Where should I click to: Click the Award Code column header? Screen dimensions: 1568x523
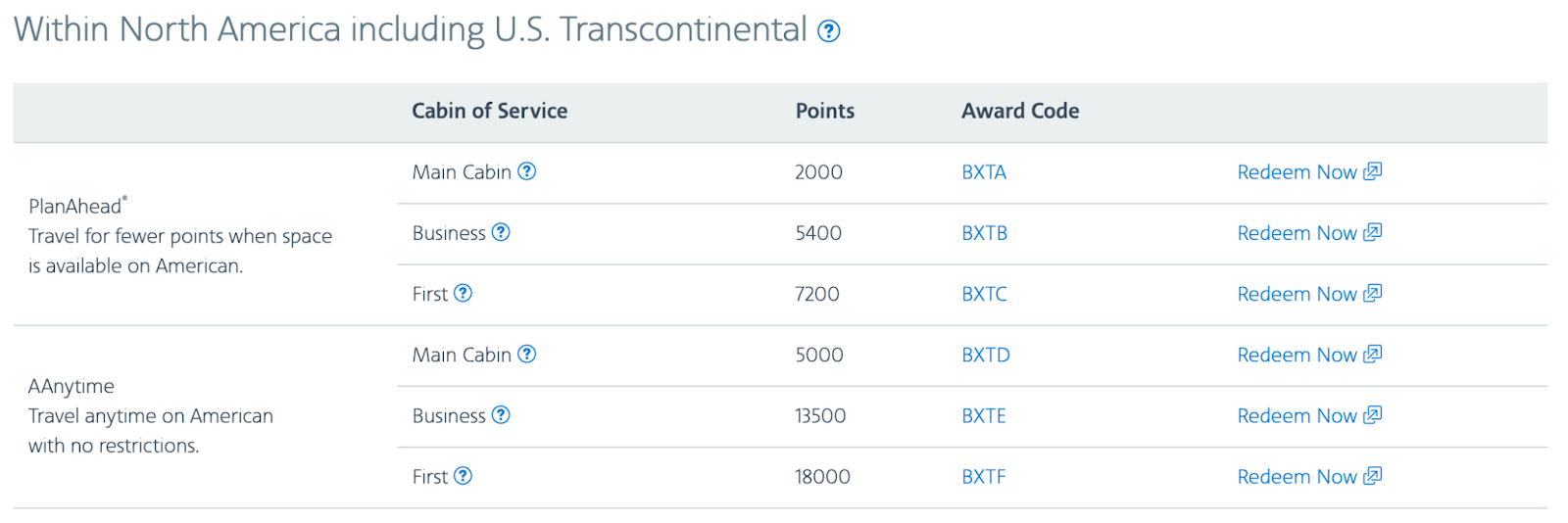[1020, 111]
